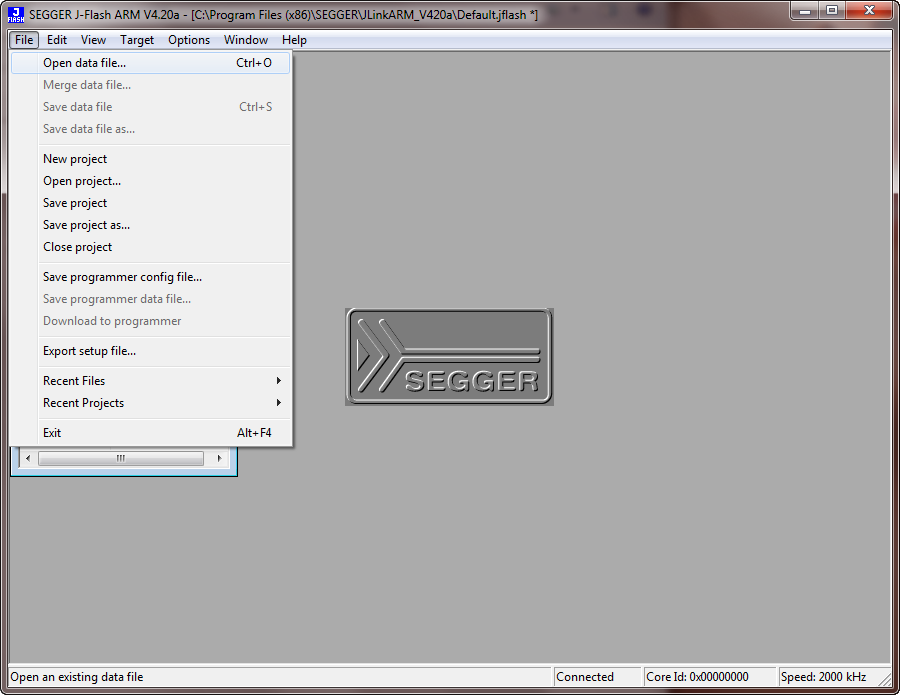
Task: Choose Open project... in the File menu
Action: click(x=82, y=181)
